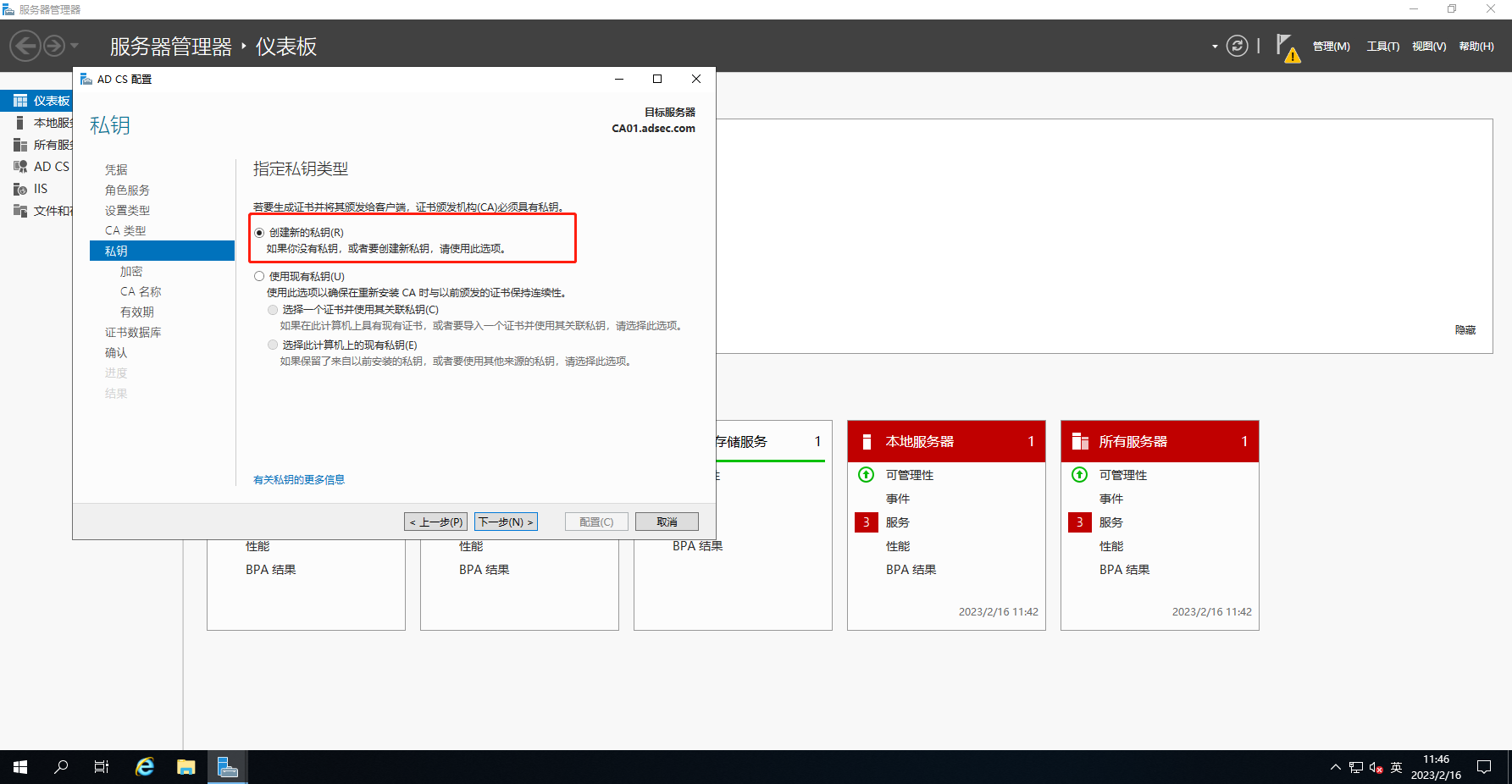The image size is (1512, 784).
Task: Click the 取消 button
Action: point(667,522)
